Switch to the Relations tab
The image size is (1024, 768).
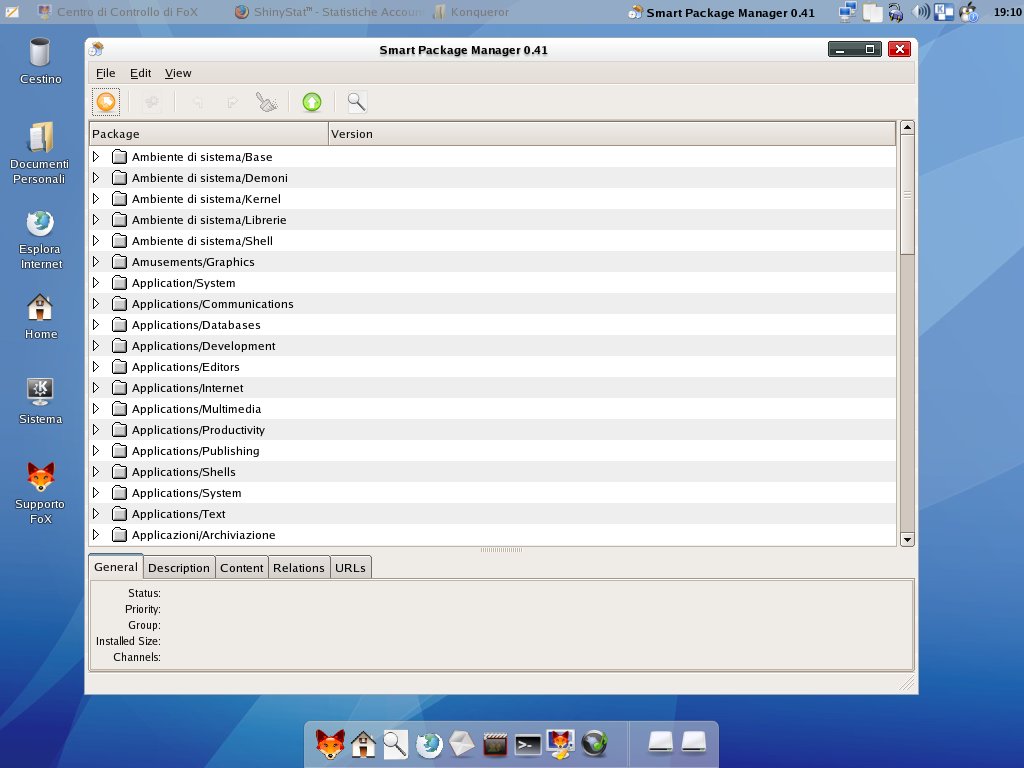point(298,568)
